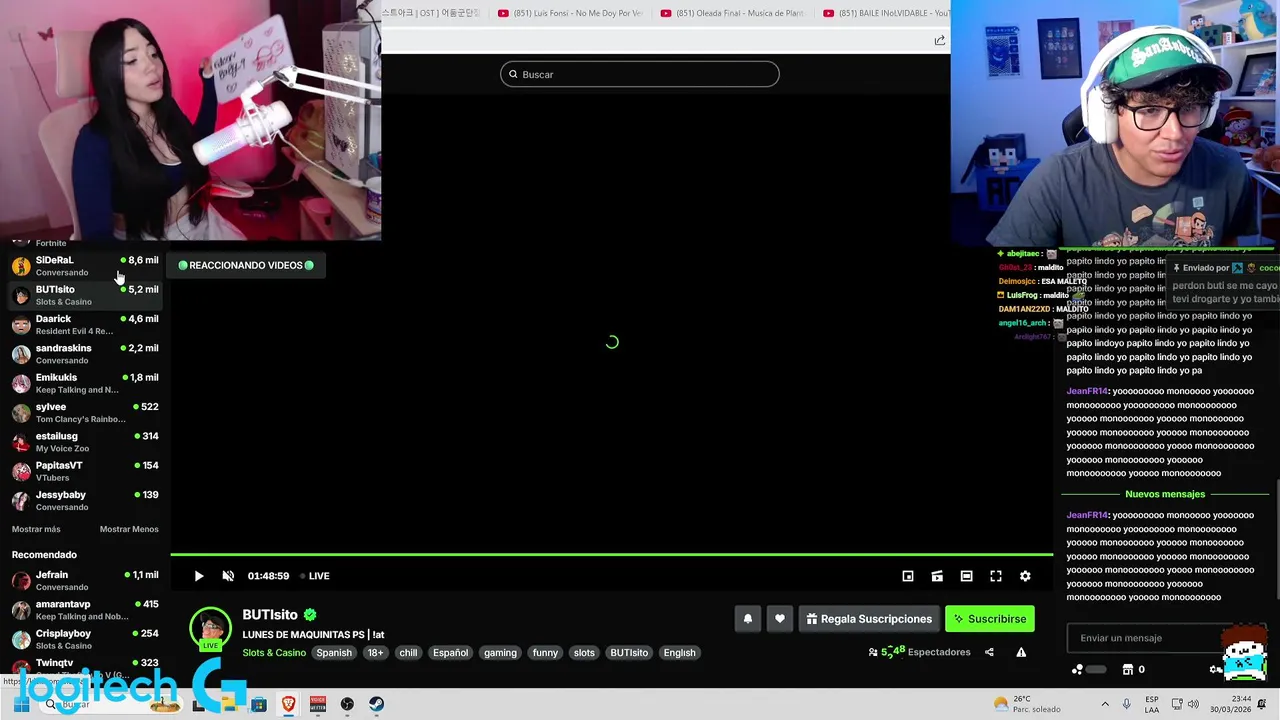Open the Windows Start menu
1280x720 pixels.
(x=21, y=704)
